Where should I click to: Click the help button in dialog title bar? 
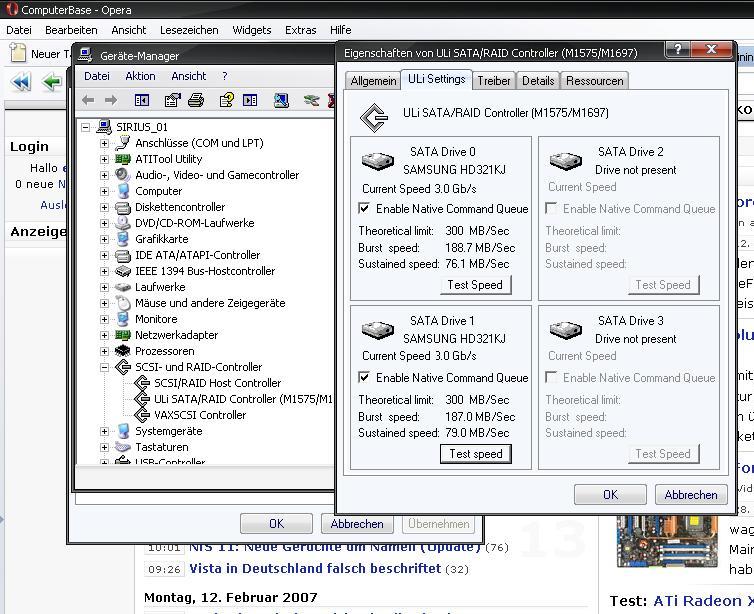click(x=678, y=49)
